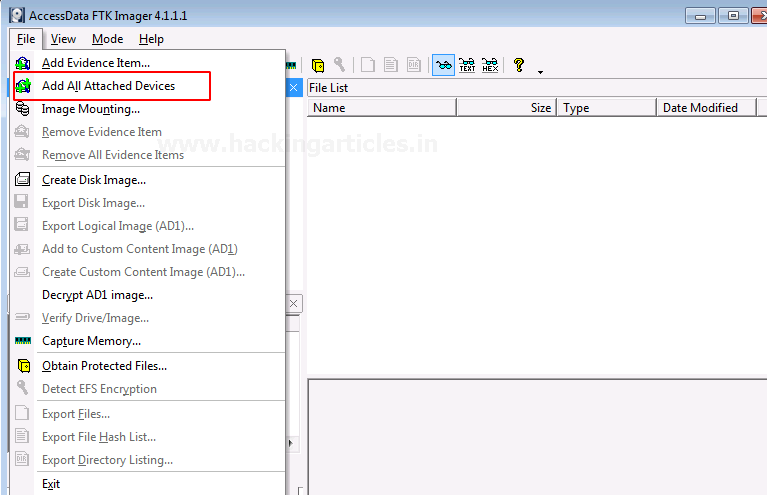Expand the toolbar options dropdown arrow
Viewport: 767px width, 495px height.
[541, 72]
